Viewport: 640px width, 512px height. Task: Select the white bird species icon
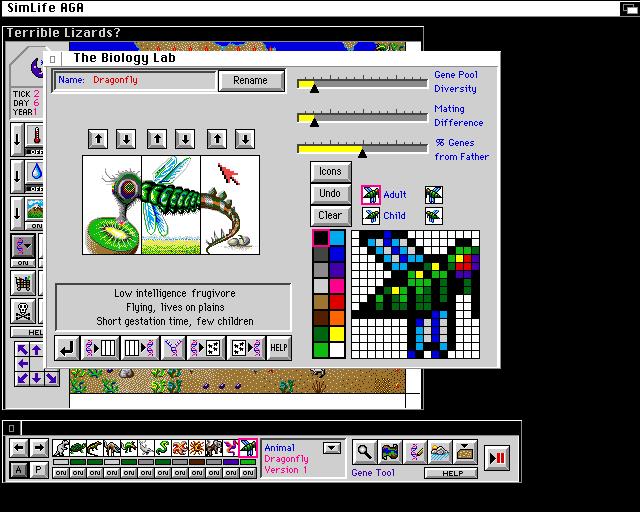click(146, 448)
